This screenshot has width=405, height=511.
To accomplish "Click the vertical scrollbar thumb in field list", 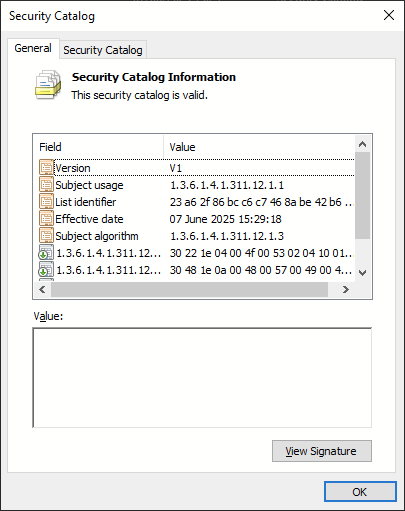I will (x=362, y=196).
